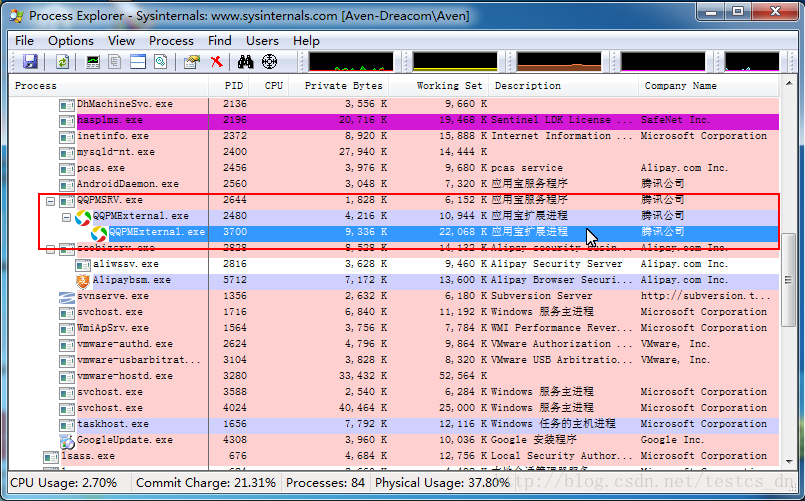Click the binoculars Find Handle icon
This screenshot has height=501, width=805.
point(246,62)
